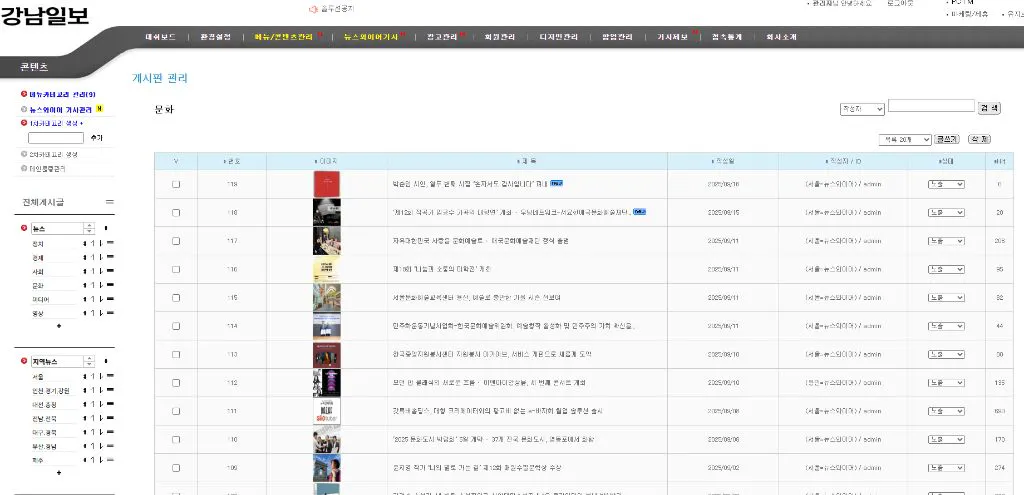This screenshot has height=495, width=1024.
Task: Tick the checkbox for post number 109
Action: 176,468
